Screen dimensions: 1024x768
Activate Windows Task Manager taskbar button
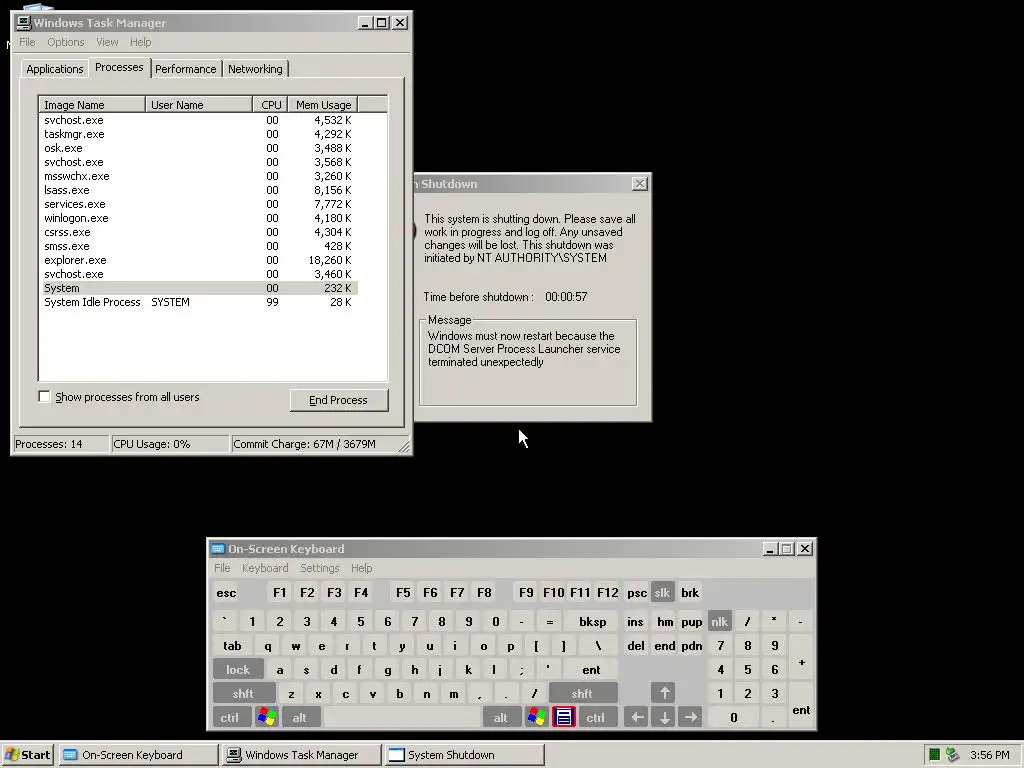[x=300, y=755]
